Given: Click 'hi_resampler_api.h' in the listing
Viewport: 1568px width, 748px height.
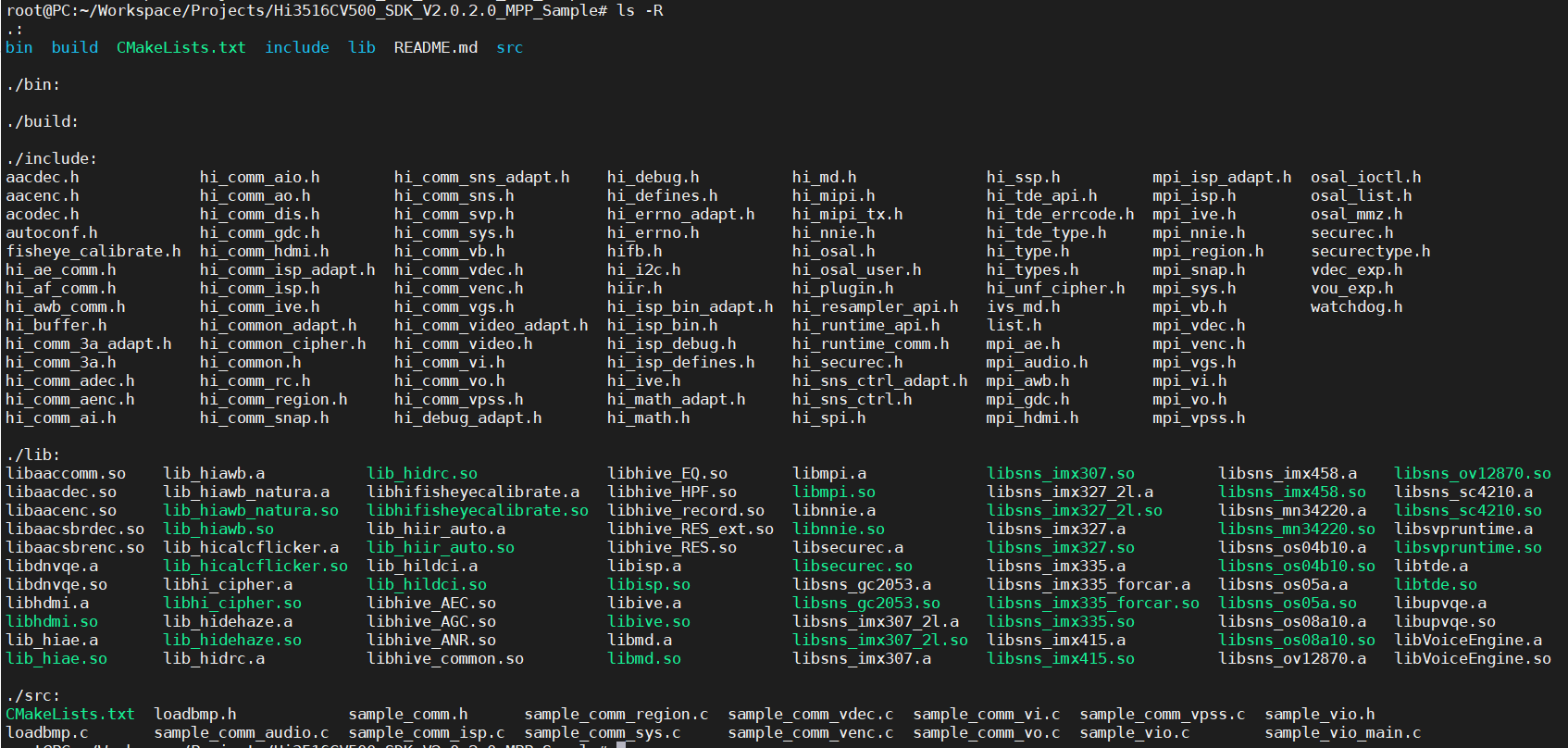Looking at the screenshot, I should click(x=876, y=306).
